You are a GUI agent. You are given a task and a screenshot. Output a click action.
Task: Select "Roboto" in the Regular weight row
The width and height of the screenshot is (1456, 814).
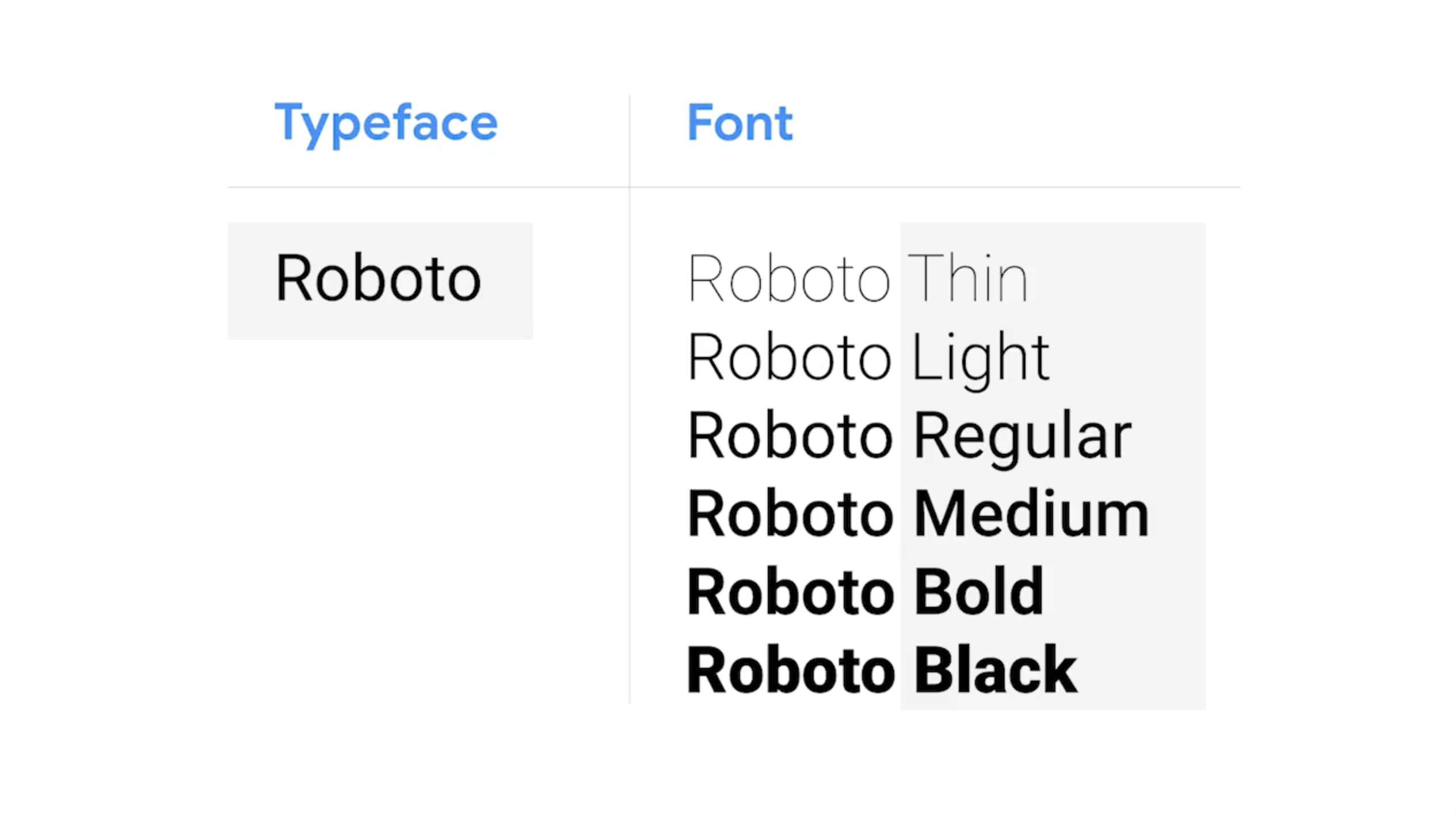(x=790, y=436)
